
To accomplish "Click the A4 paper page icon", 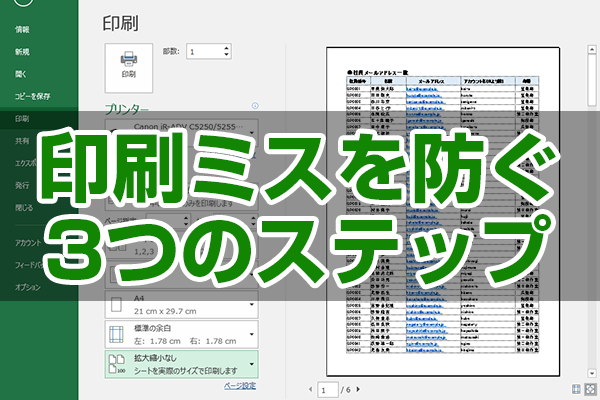I will [x=116, y=305].
